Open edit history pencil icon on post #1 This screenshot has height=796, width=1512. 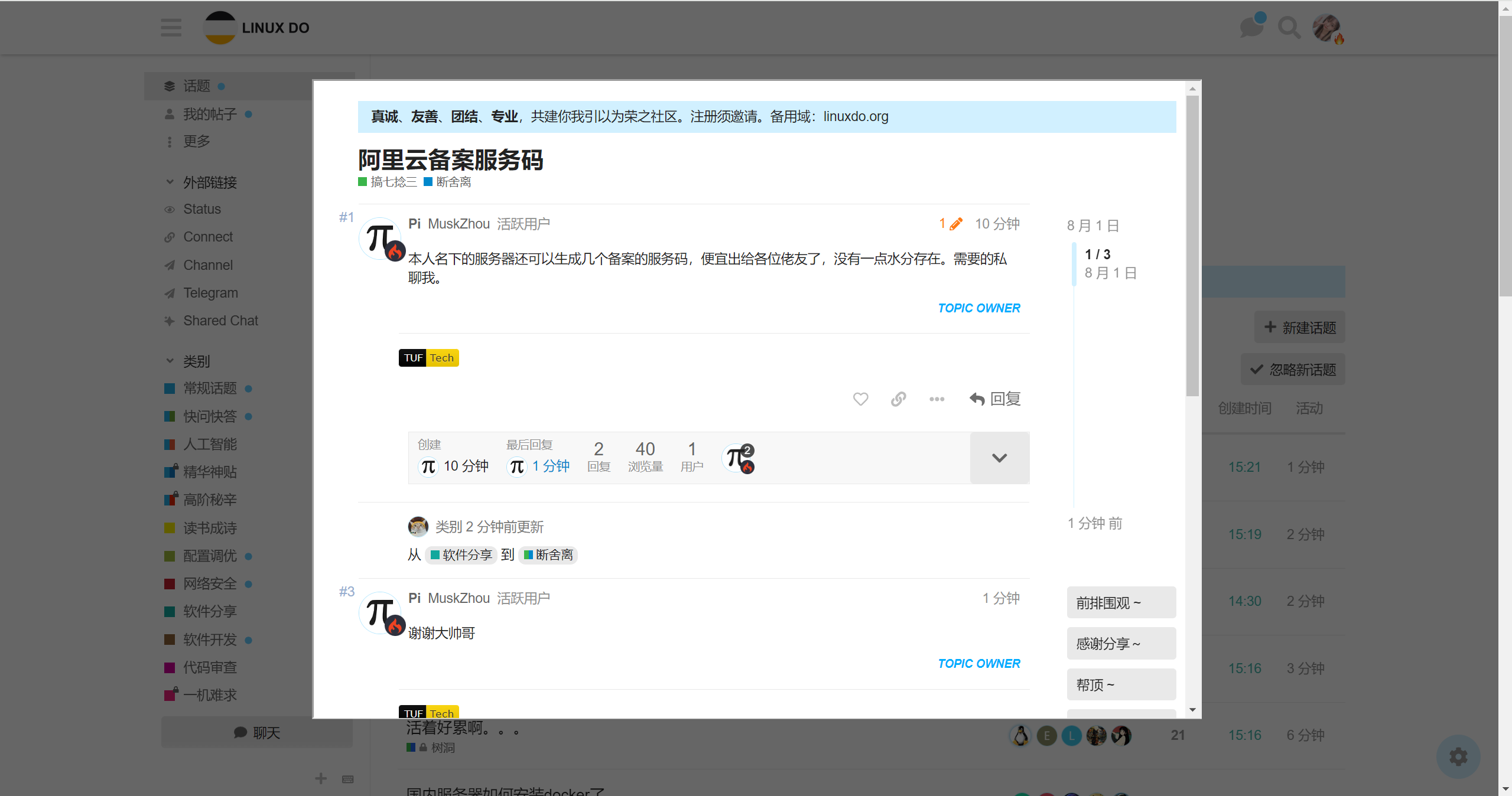pos(951,224)
